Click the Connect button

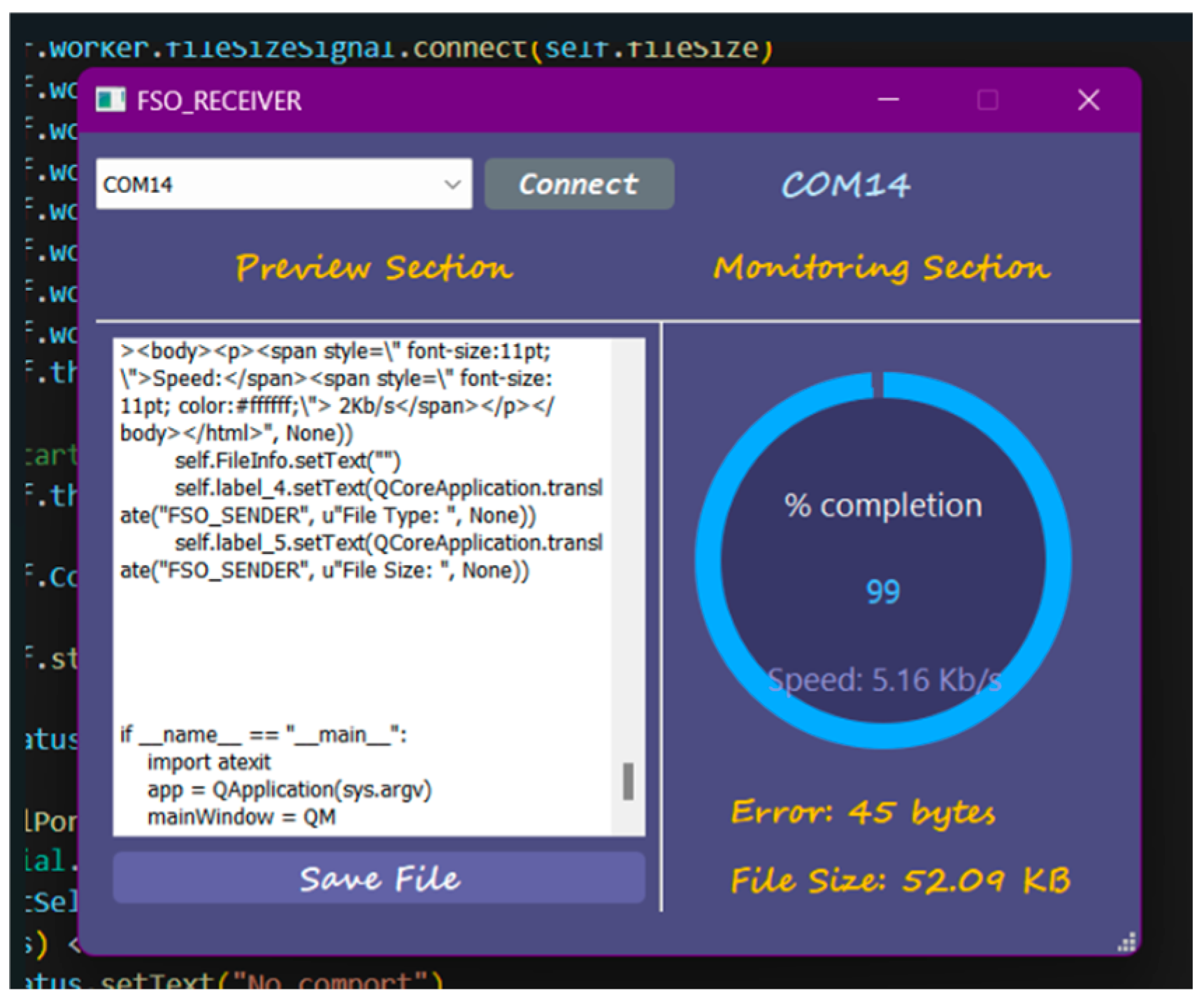tap(579, 184)
